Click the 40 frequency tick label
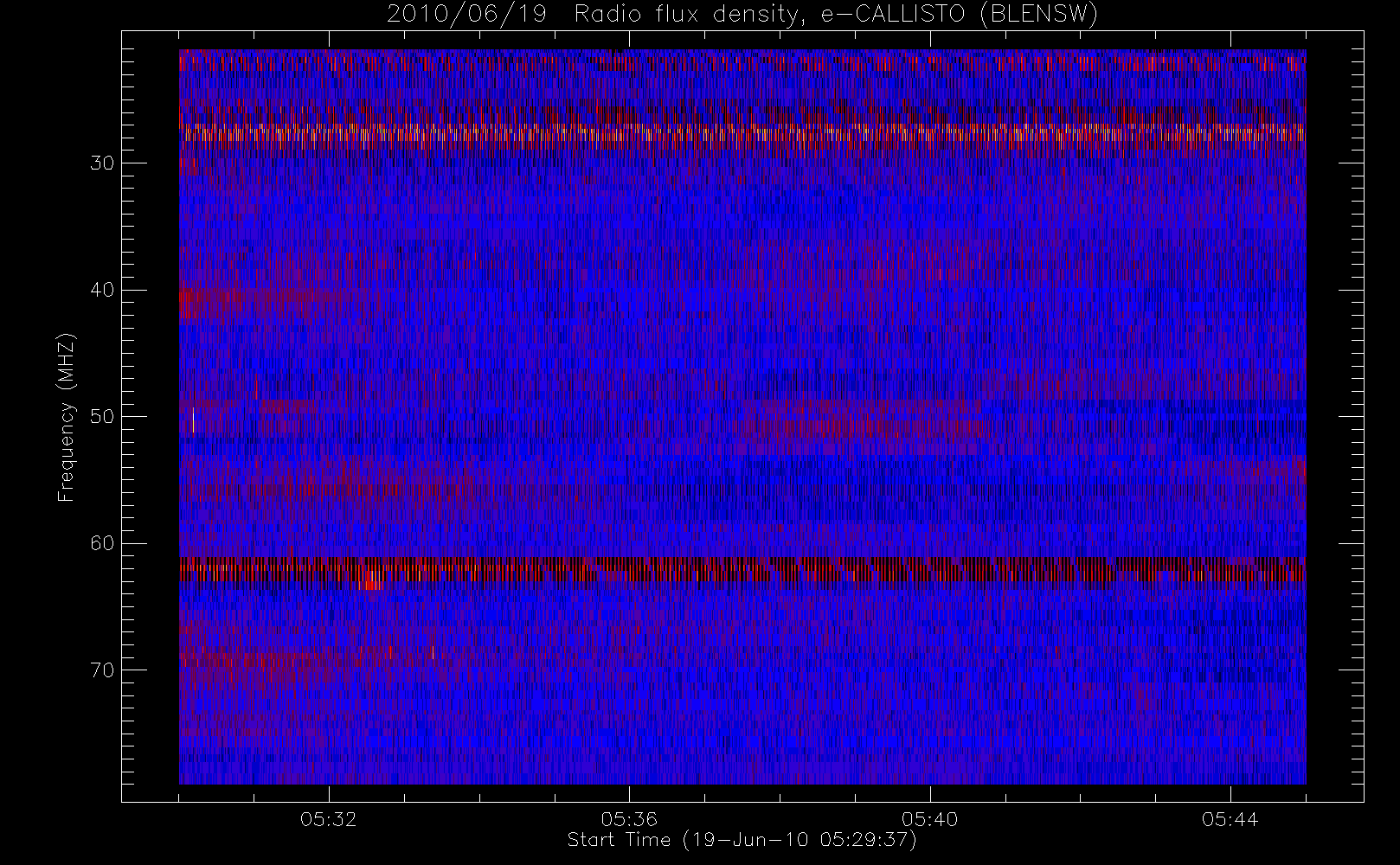This screenshot has width=1400, height=865. [x=102, y=290]
